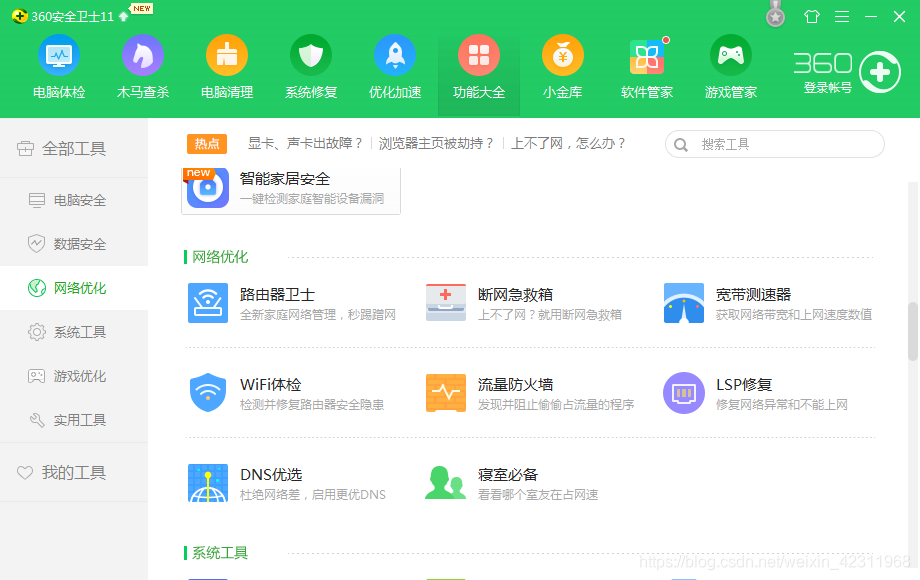Select 全部工具 in the sidebar

click(x=74, y=148)
